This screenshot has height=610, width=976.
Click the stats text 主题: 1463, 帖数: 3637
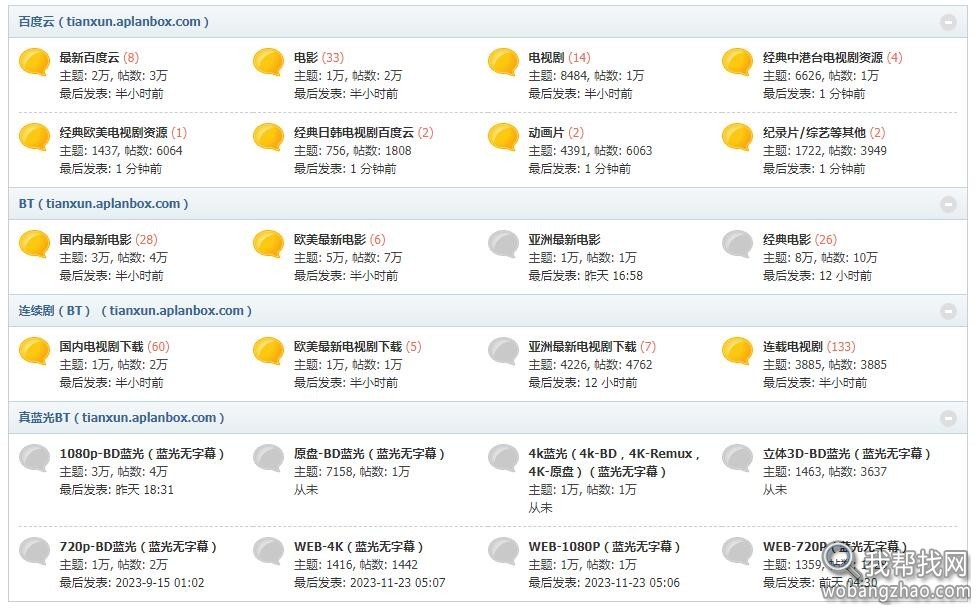(x=825, y=472)
